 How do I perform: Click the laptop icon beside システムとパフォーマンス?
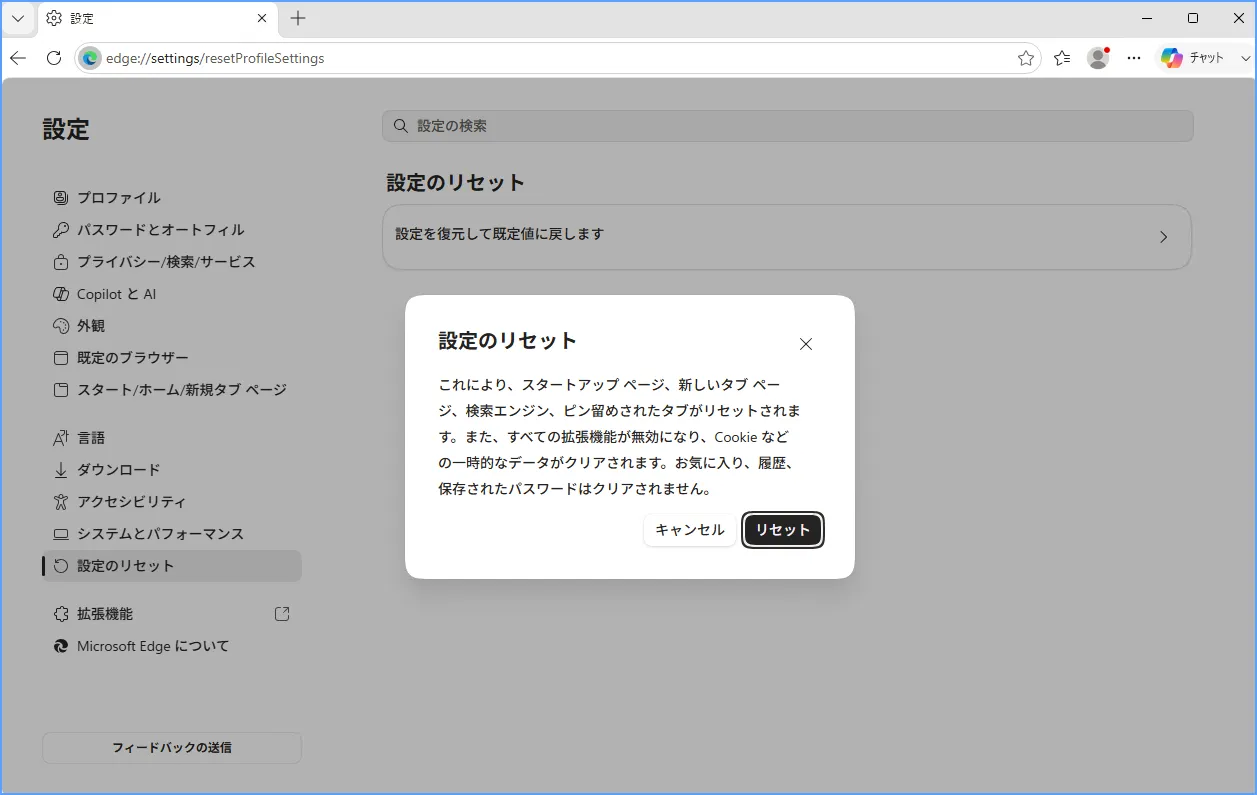coord(61,534)
